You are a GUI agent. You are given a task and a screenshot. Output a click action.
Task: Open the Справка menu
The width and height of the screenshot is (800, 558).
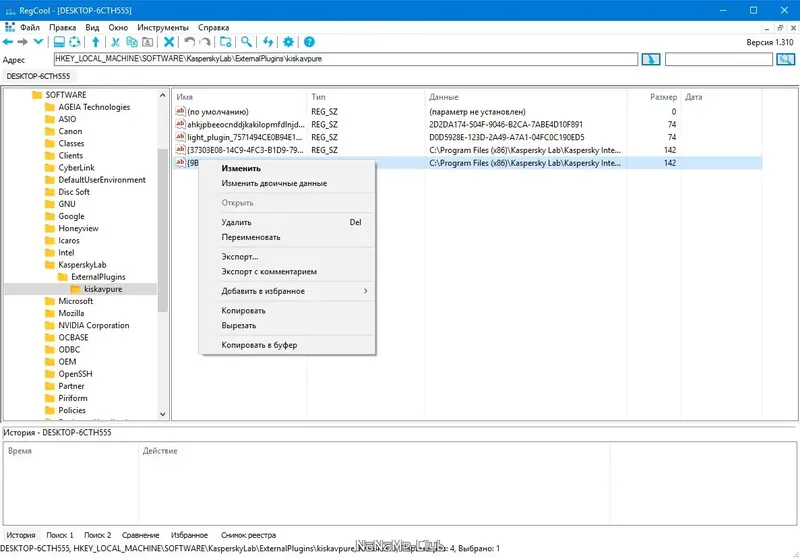point(213,28)
